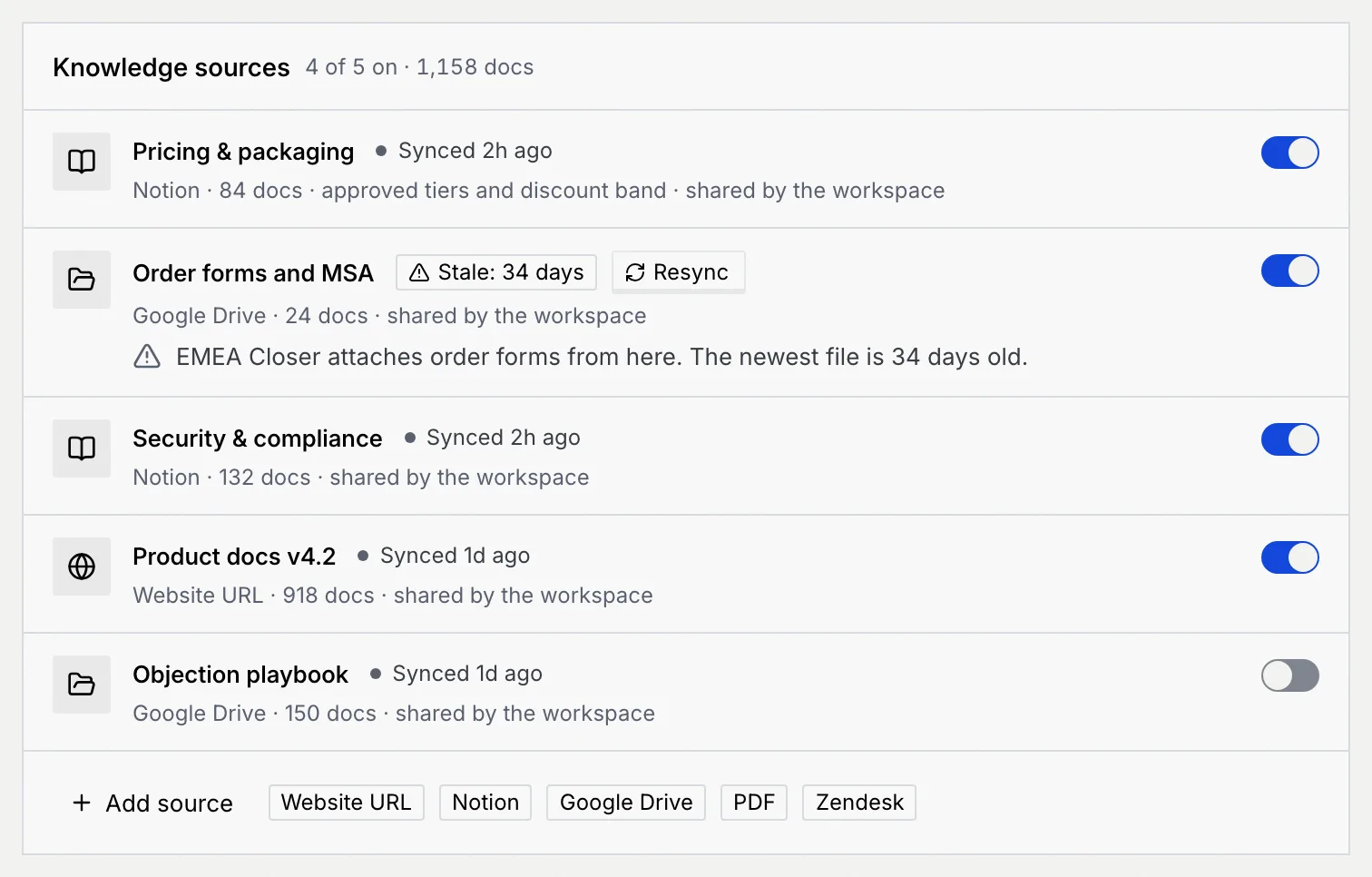Click the 'Notion · 132 docs' description
This screenshot has height=877, width=1372.
(361, 478)
